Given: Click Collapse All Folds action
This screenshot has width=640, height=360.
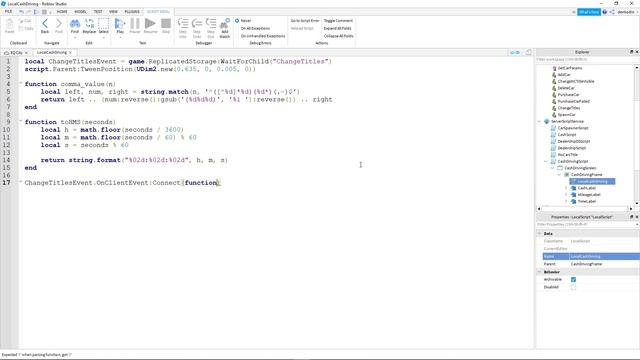Looking at the screenshot, I should 339,36.
